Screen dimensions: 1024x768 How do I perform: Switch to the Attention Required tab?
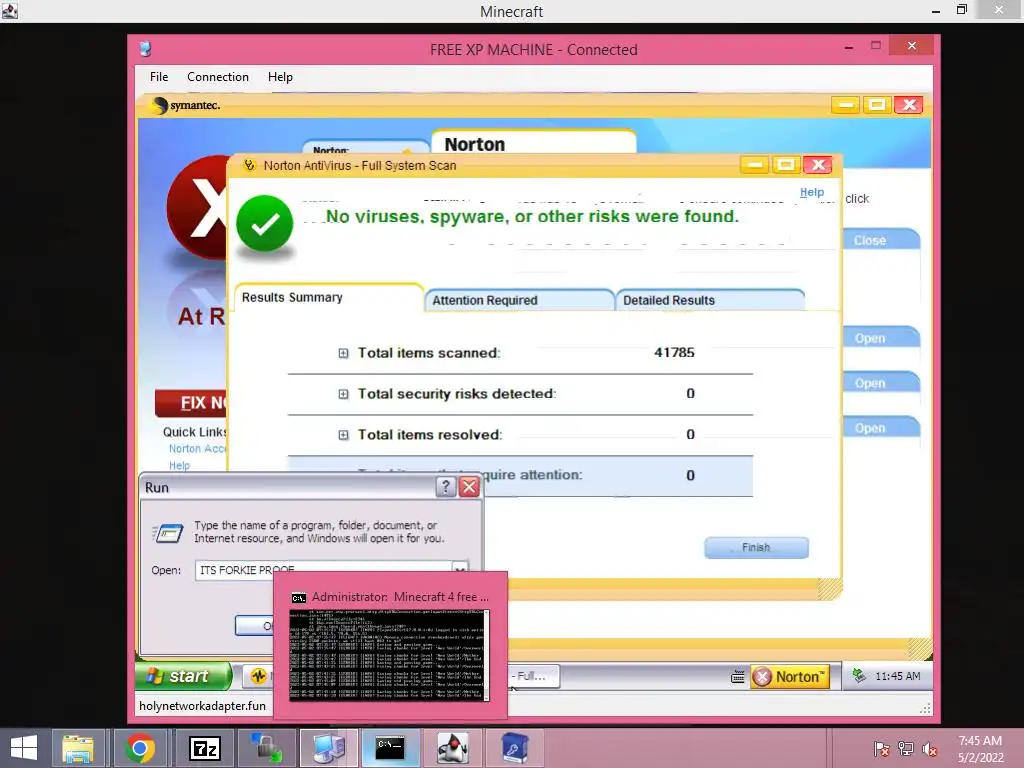pos(519,300)
